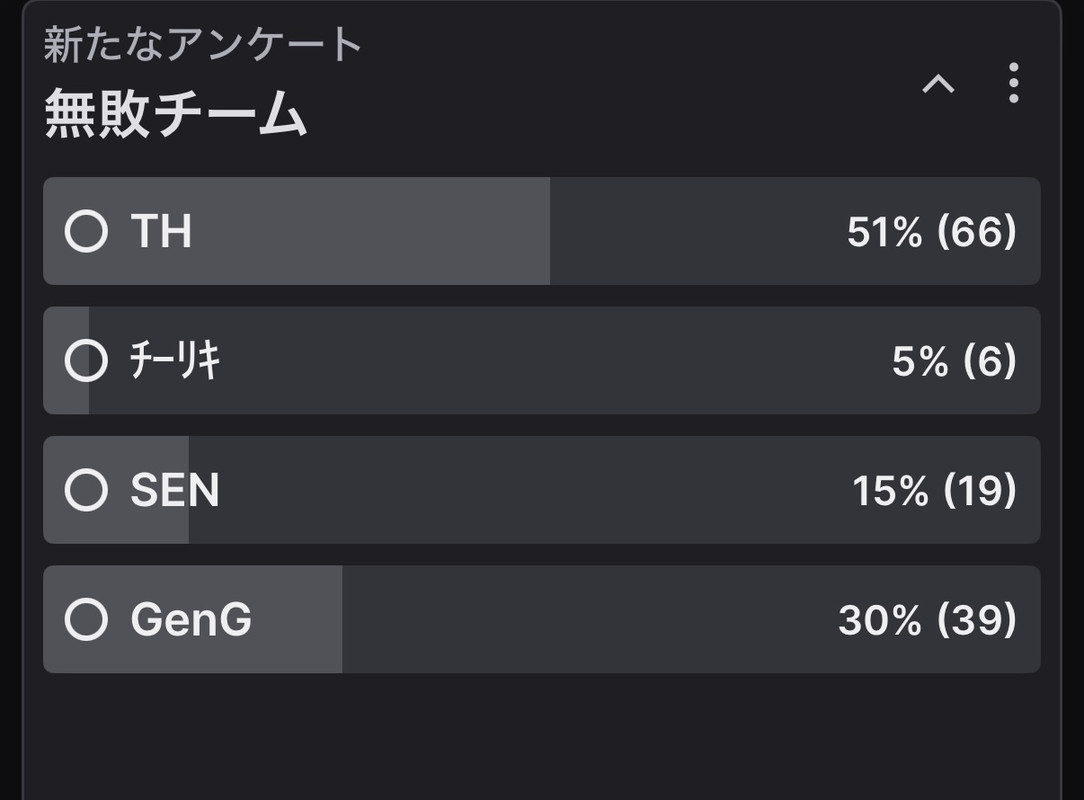Select the SEN radio button
Viewport: 1084px width, 800px height.
tap(86, 490)
